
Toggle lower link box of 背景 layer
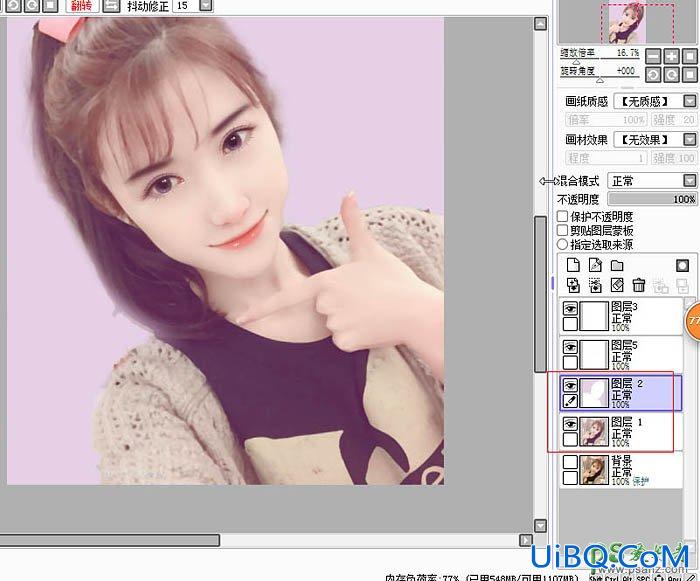coord(570,477)
